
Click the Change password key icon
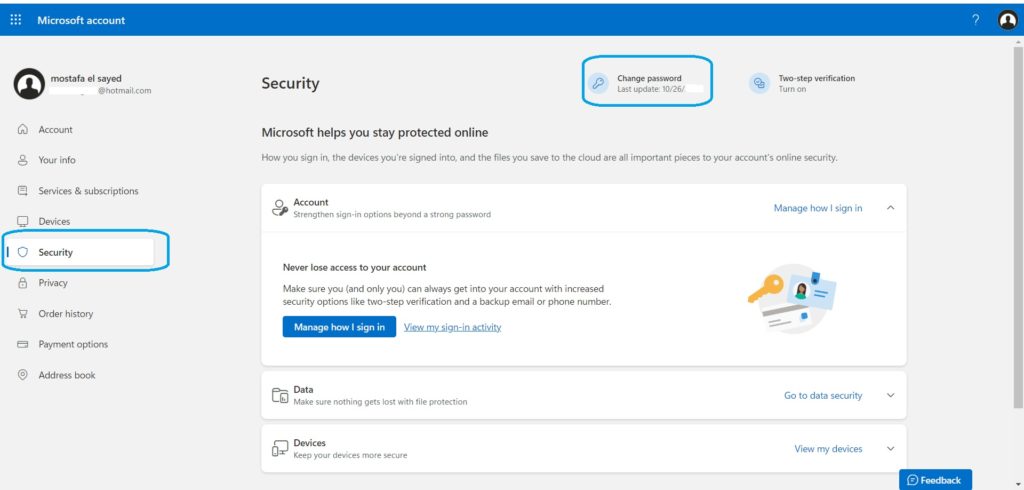point(599,84)
